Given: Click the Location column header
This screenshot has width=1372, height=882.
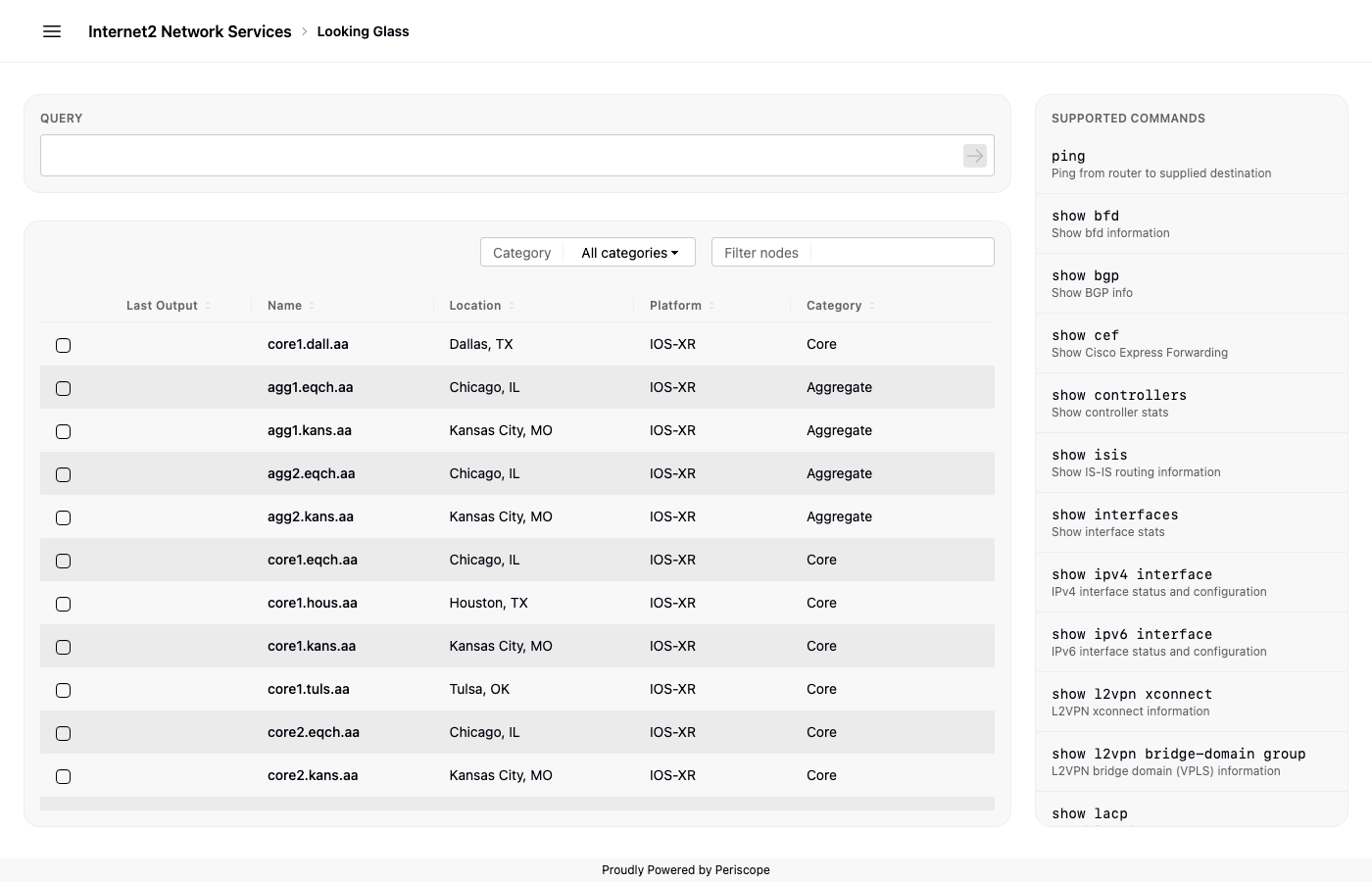Looking at the screenshot, I should 474,306.
